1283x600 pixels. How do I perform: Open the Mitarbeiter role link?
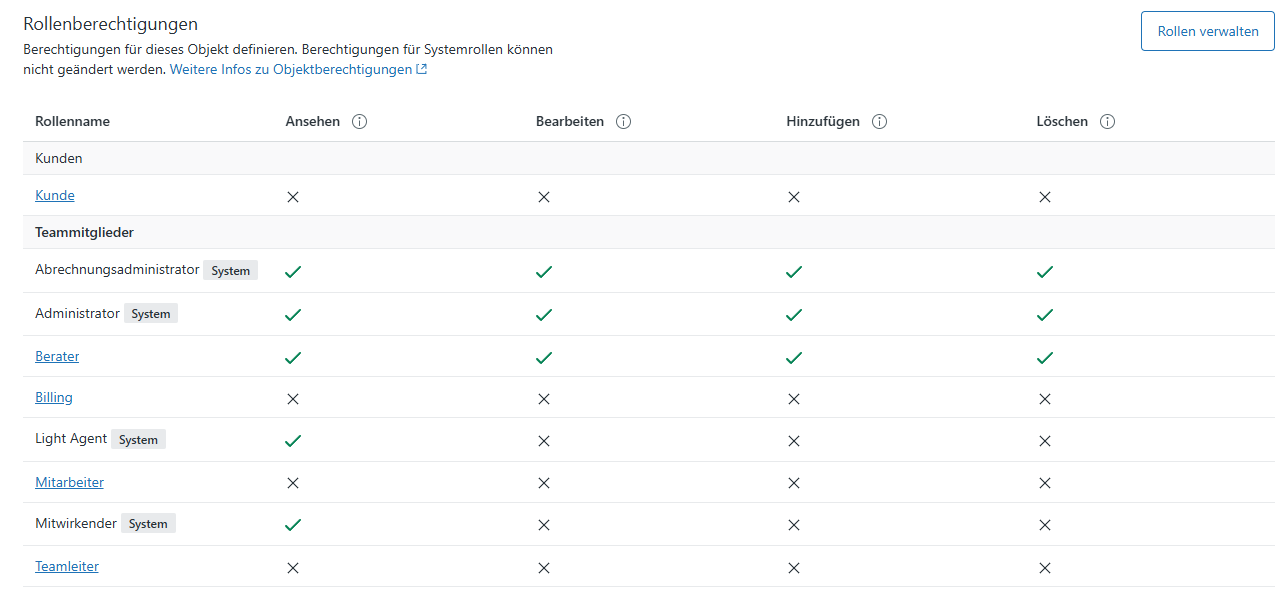69,483
